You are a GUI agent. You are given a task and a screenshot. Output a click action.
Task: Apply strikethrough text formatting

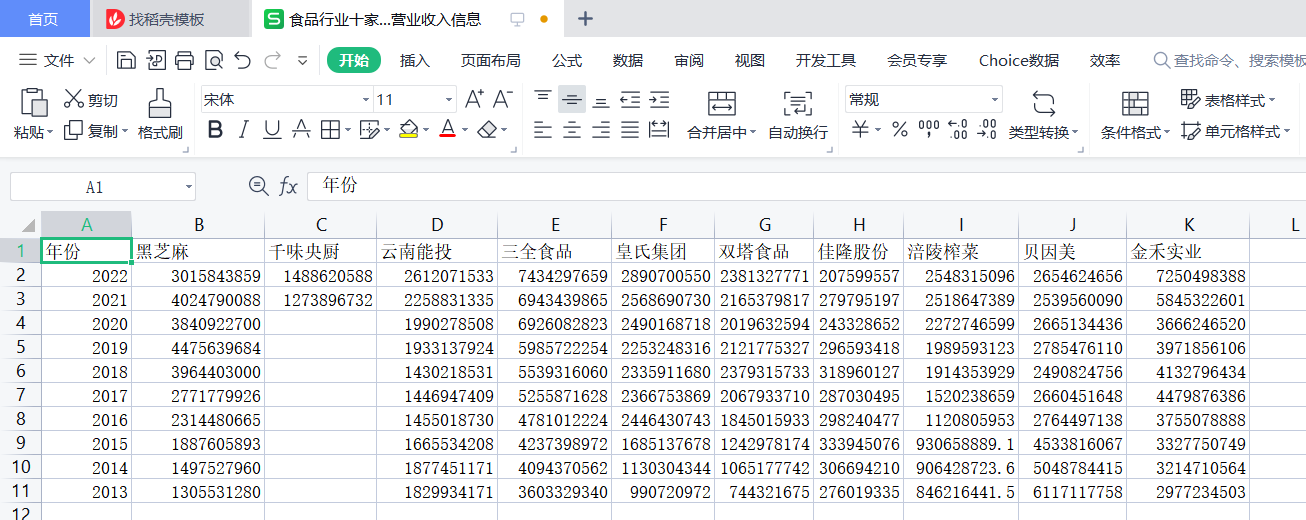point(300,130)
